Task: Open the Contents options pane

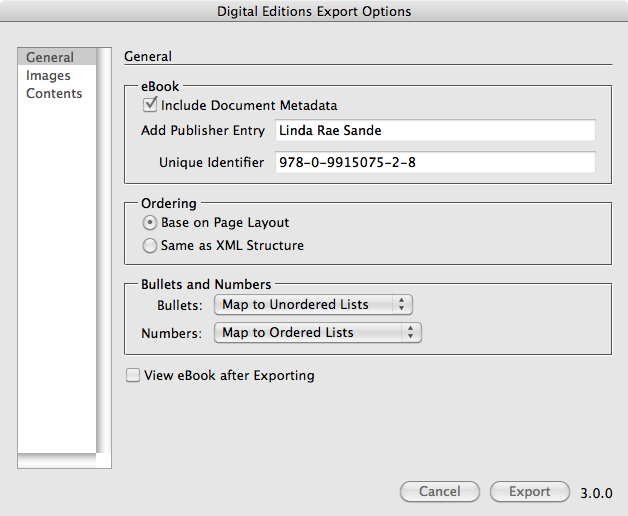Action: 54,94
